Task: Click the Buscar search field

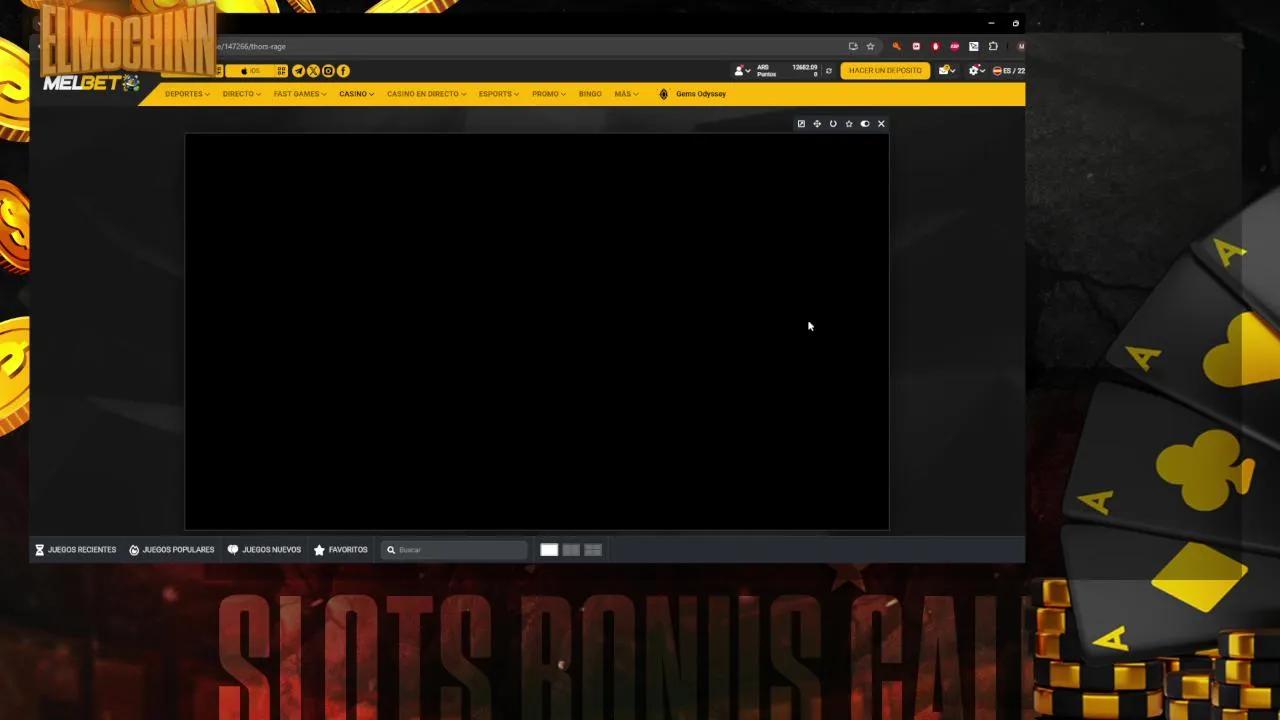Action: click(455, 549)
